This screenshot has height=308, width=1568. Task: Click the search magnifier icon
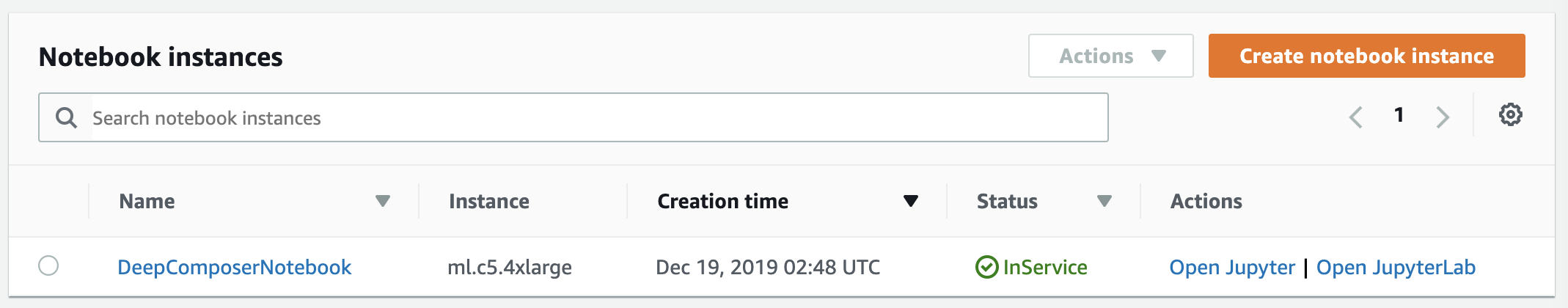[66, 118]
